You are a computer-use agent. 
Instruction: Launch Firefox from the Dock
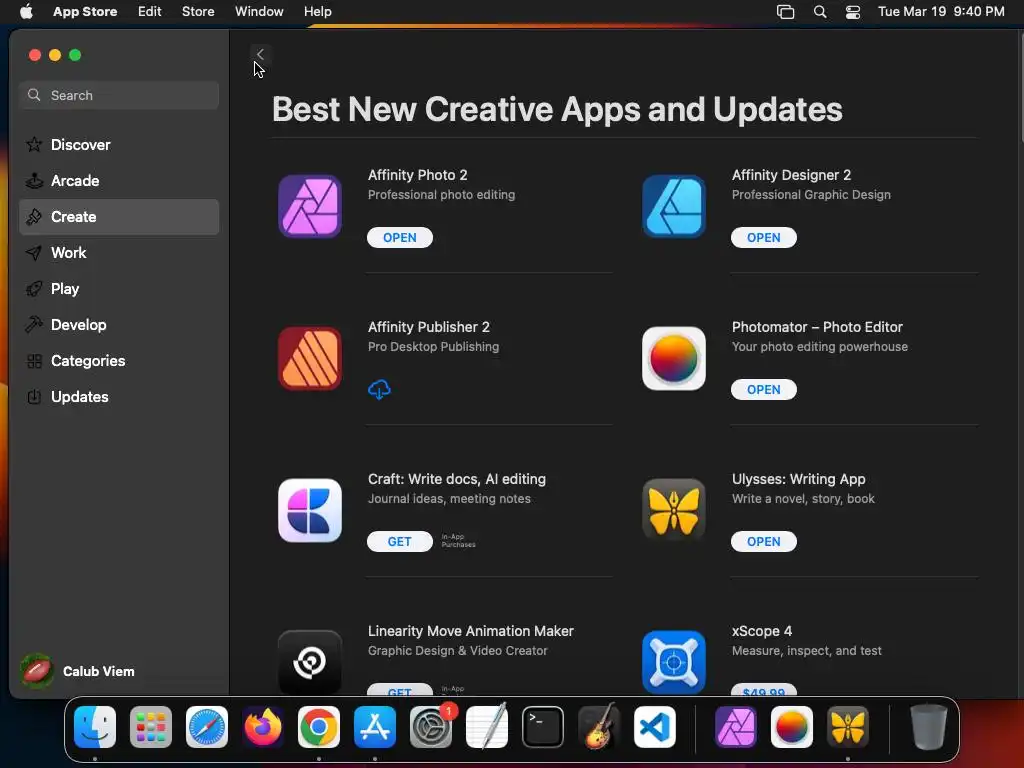(263, 727)
